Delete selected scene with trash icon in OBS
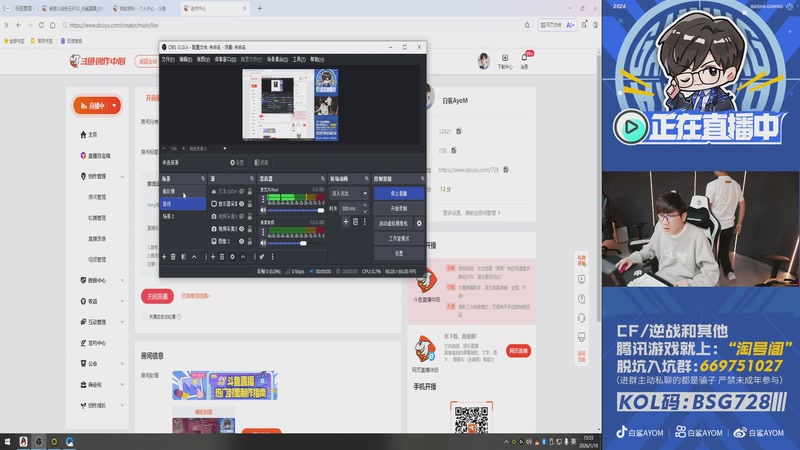Screen dimensions: 800x450 pos(173,257)
